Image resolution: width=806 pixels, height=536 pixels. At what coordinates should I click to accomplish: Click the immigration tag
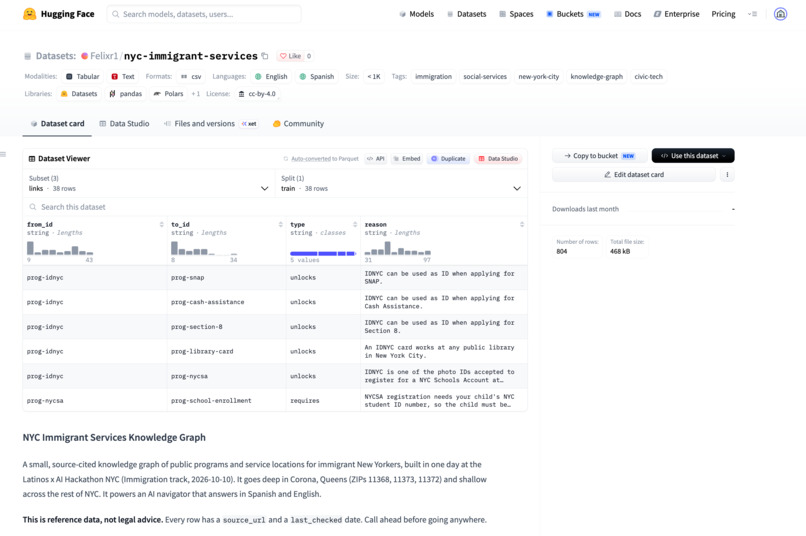pyautogui.click(x=433, y=76)
